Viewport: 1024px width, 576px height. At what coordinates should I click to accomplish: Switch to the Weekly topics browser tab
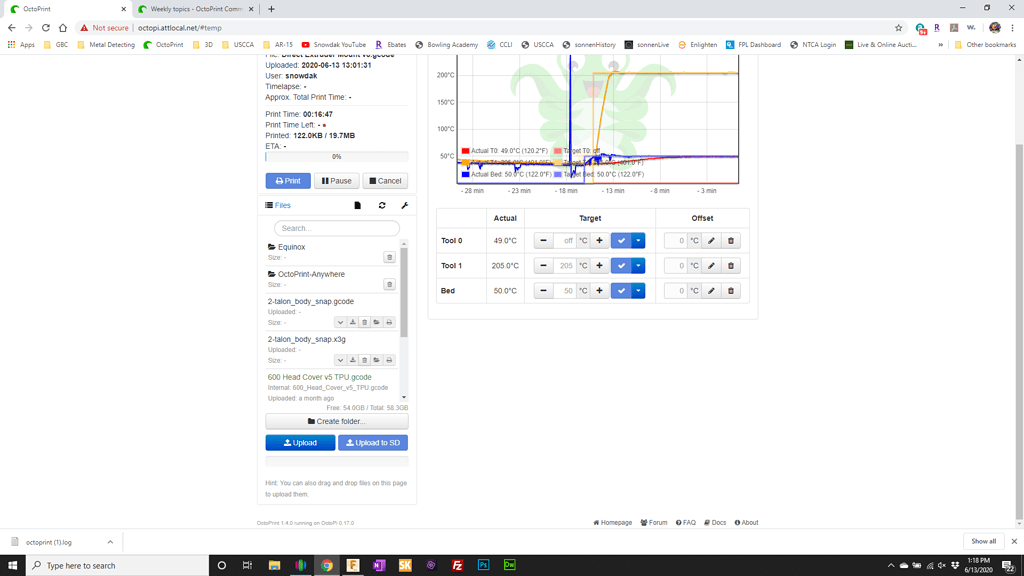tap(195, 9)
